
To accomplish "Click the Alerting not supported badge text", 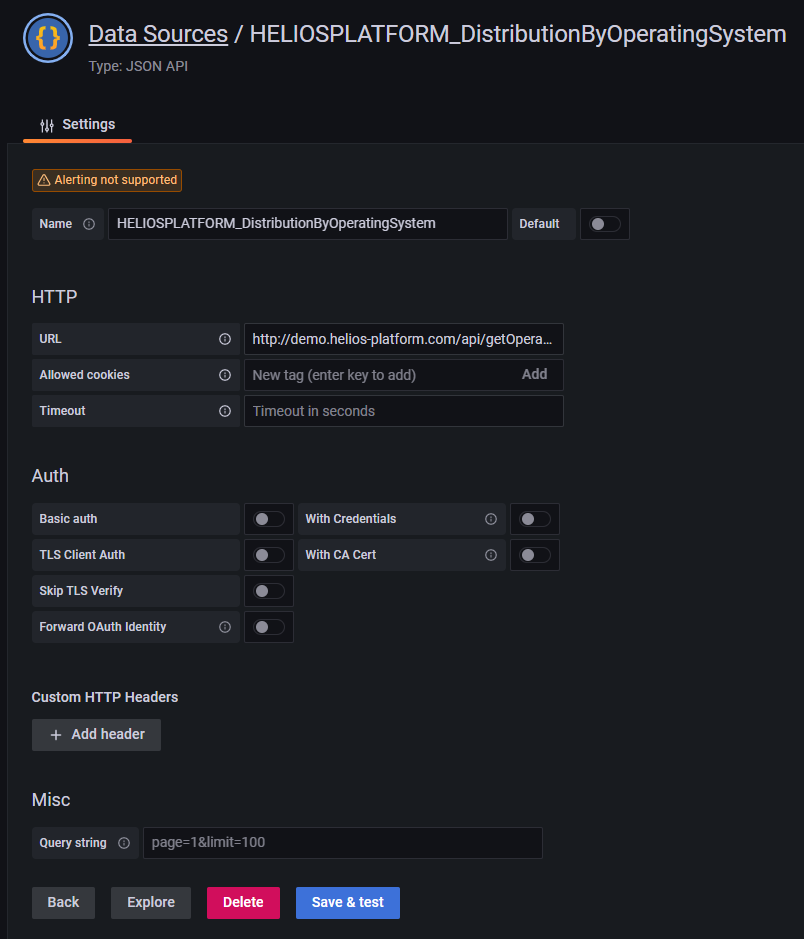I will 116,180.
